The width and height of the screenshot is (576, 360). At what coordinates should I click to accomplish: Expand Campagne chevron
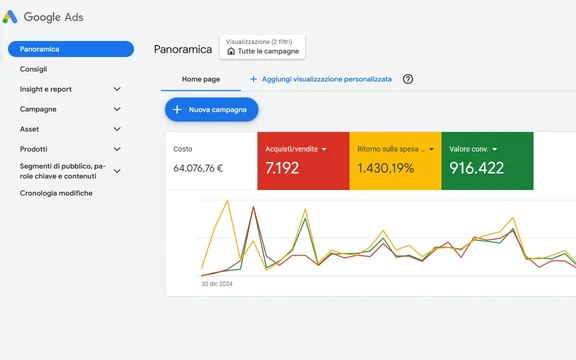[x=117, y=109]
